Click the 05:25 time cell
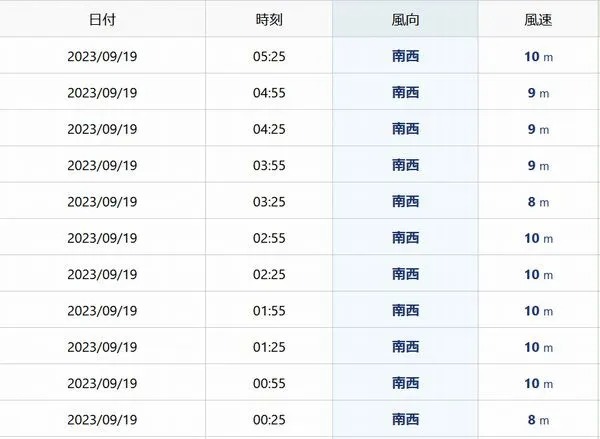The width and height of the screenshot is (600, 439). click(270, 56)
